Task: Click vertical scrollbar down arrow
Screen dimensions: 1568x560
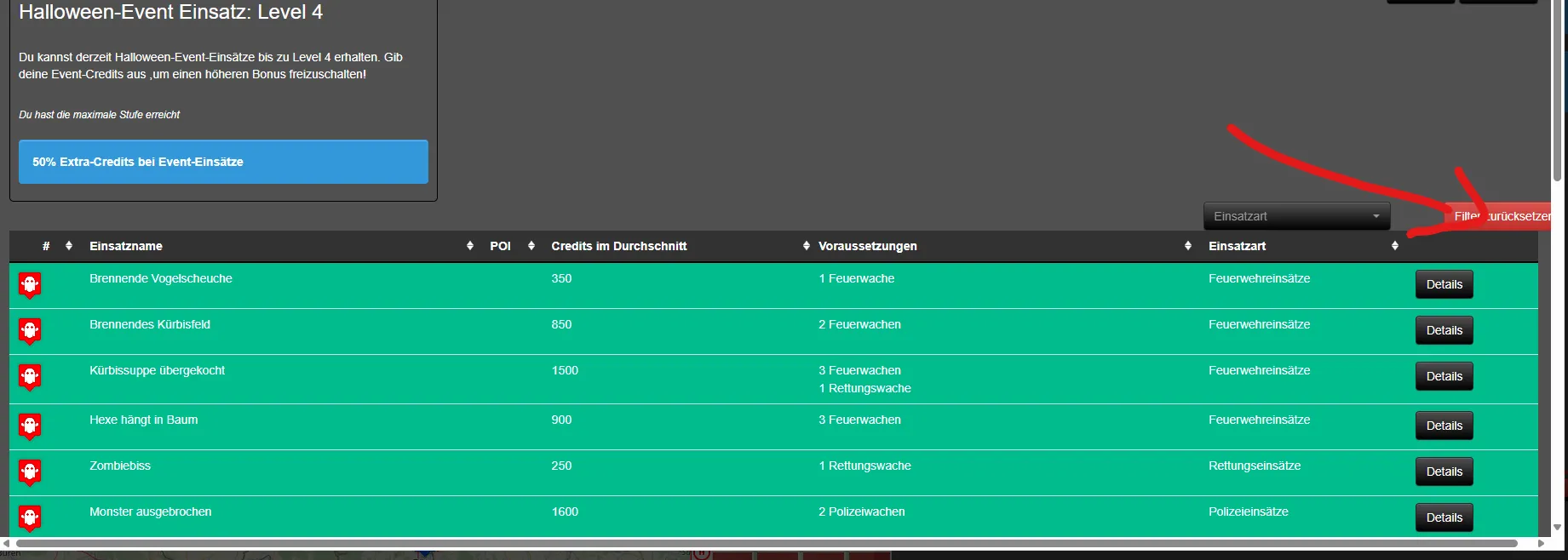Action: click(1557, 528)
